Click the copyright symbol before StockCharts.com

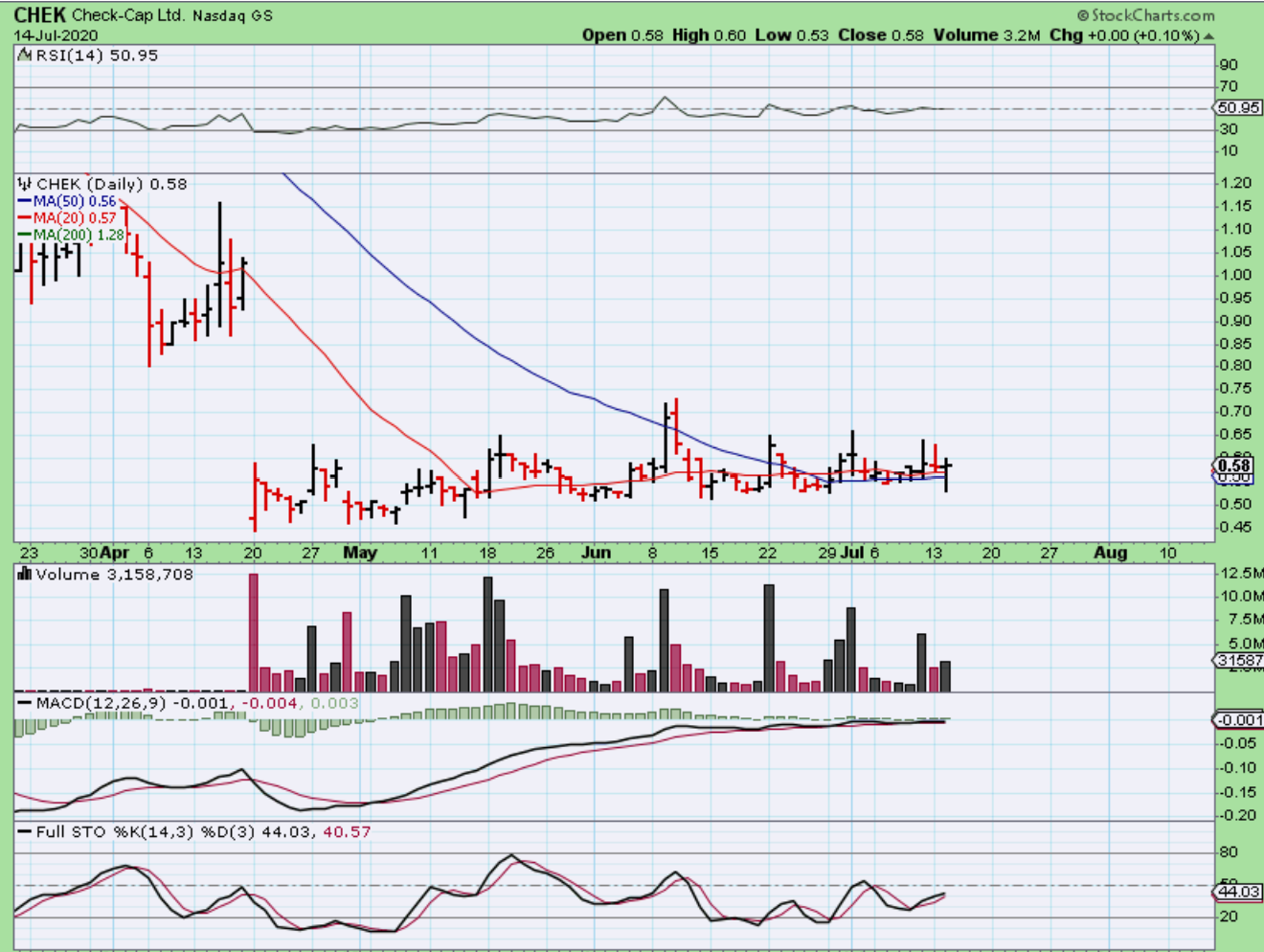click(1083, 15)
